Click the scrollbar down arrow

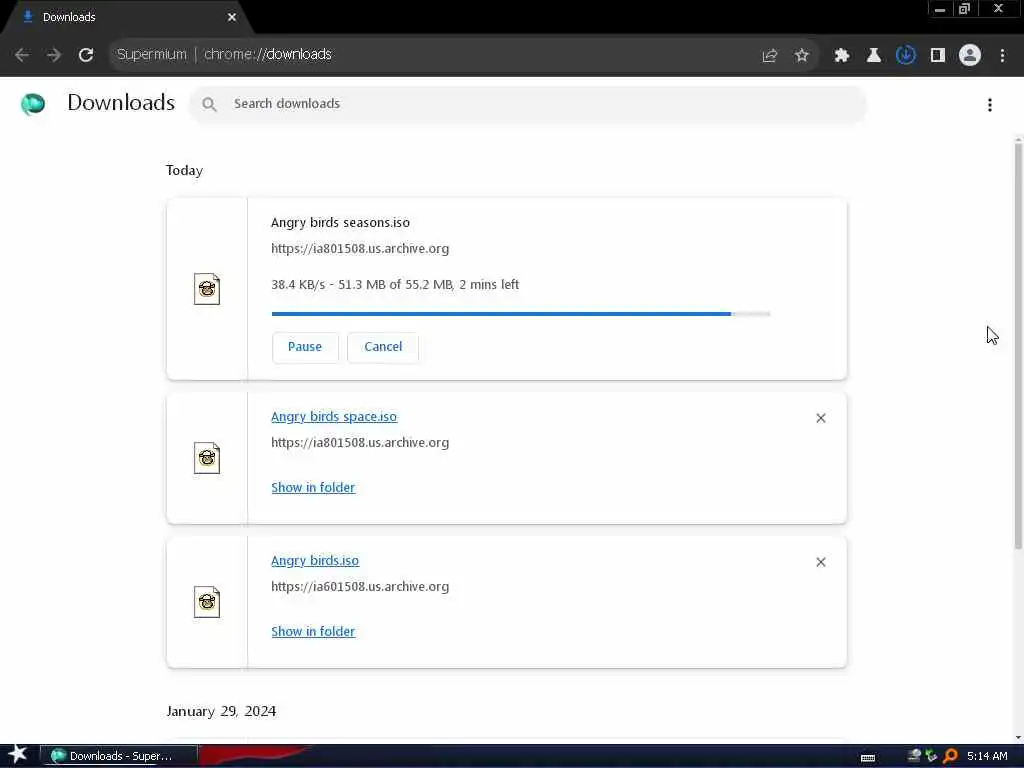pos(1017,737)
